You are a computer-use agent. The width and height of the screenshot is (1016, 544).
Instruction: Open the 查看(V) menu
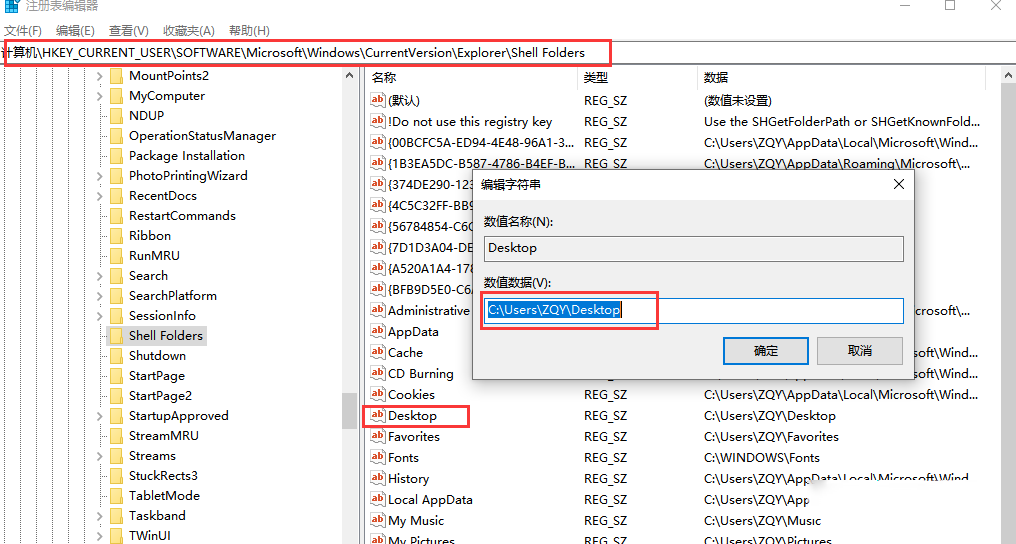click(129, 30)
